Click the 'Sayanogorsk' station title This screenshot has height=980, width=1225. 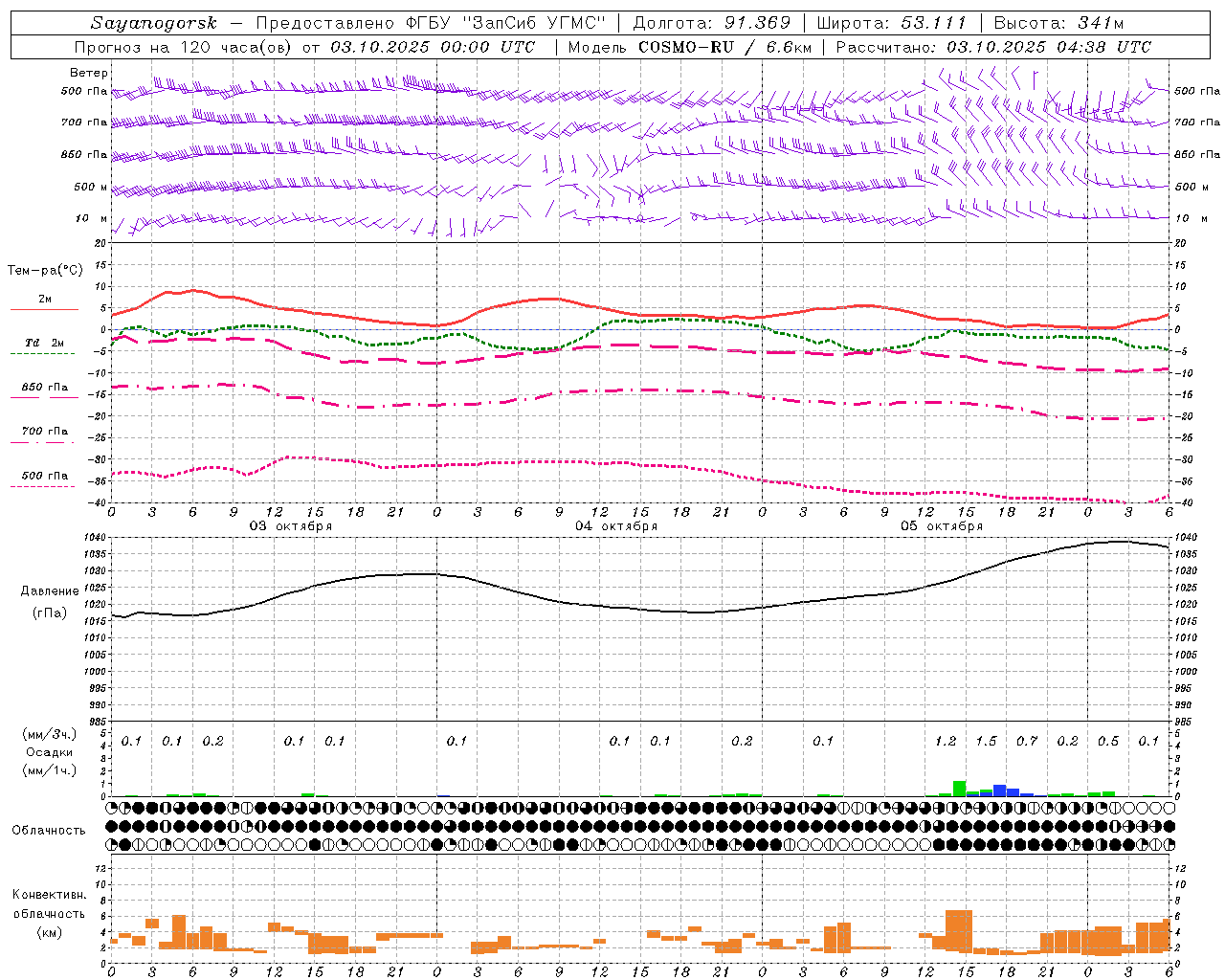154,23
